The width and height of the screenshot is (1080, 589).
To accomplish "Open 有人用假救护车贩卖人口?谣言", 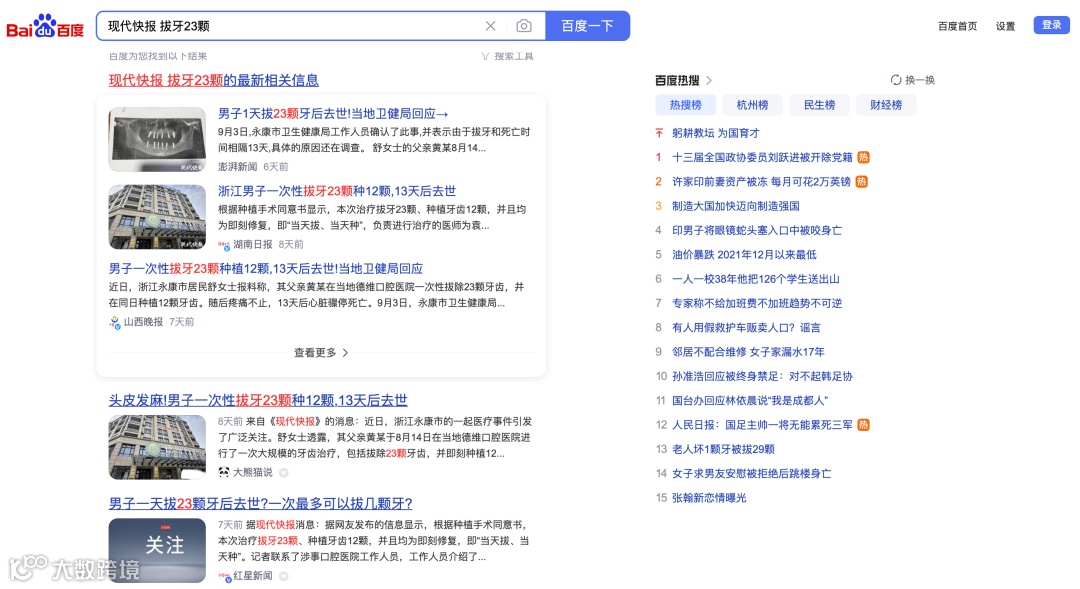I will click(746, 327).
